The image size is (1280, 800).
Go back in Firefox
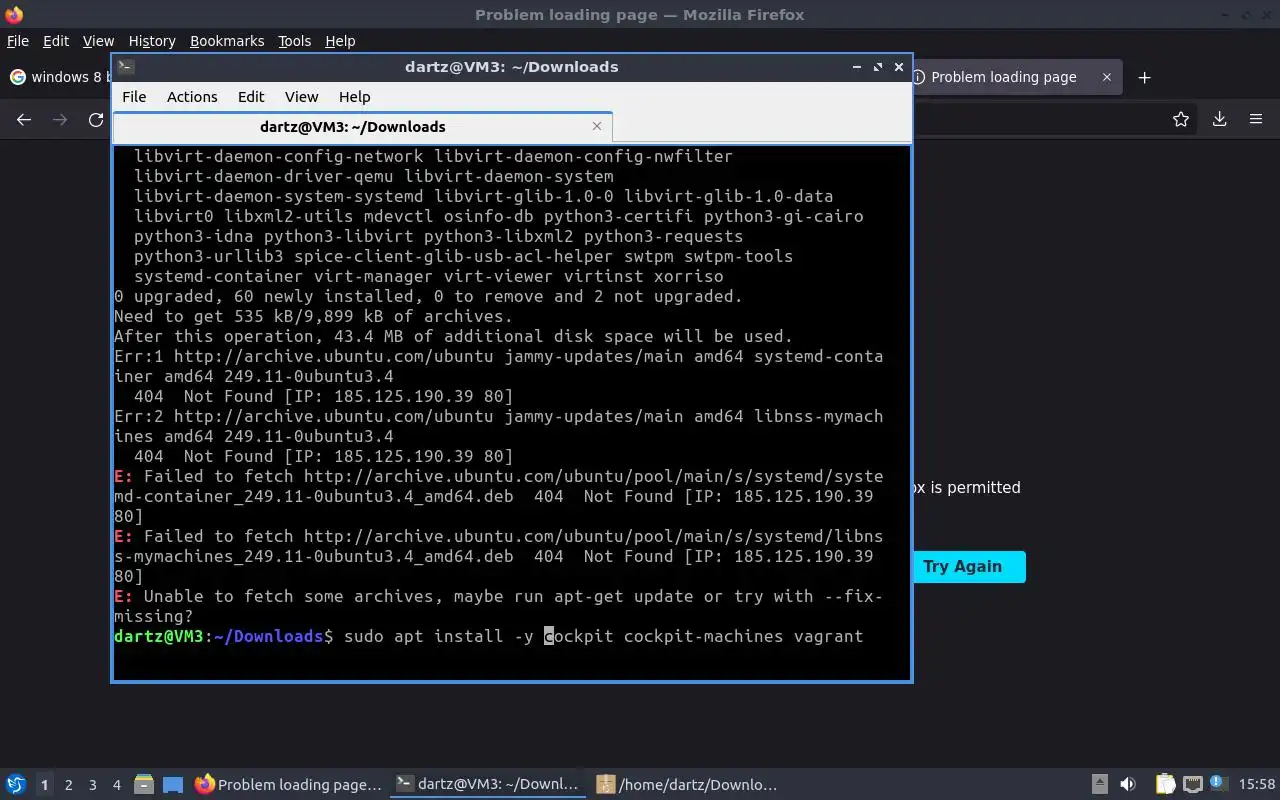pyautogui.click(x=24, y=120)
